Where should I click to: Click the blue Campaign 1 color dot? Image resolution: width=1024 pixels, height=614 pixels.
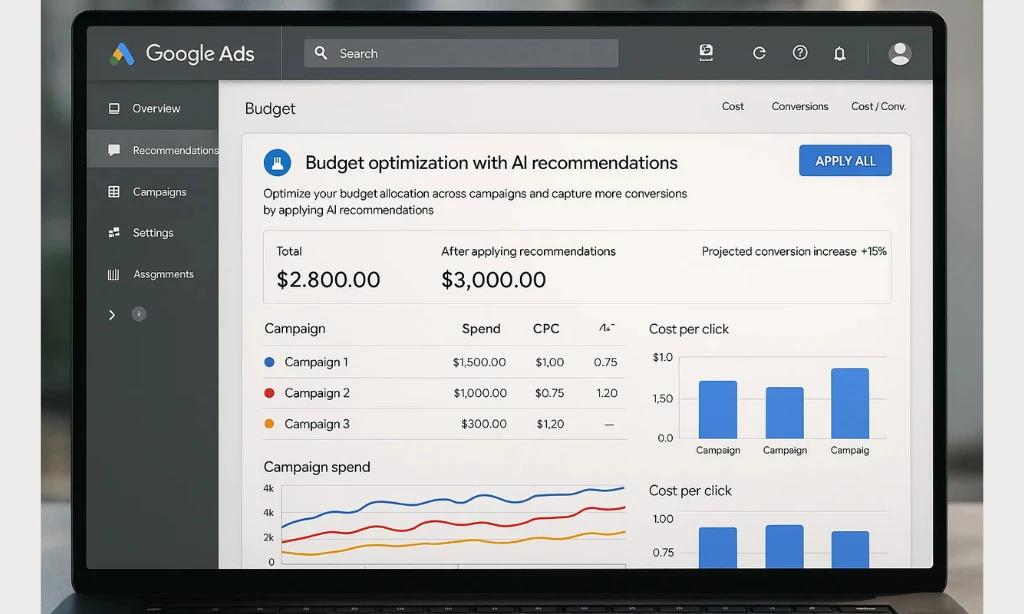click(x=269, y=362)
